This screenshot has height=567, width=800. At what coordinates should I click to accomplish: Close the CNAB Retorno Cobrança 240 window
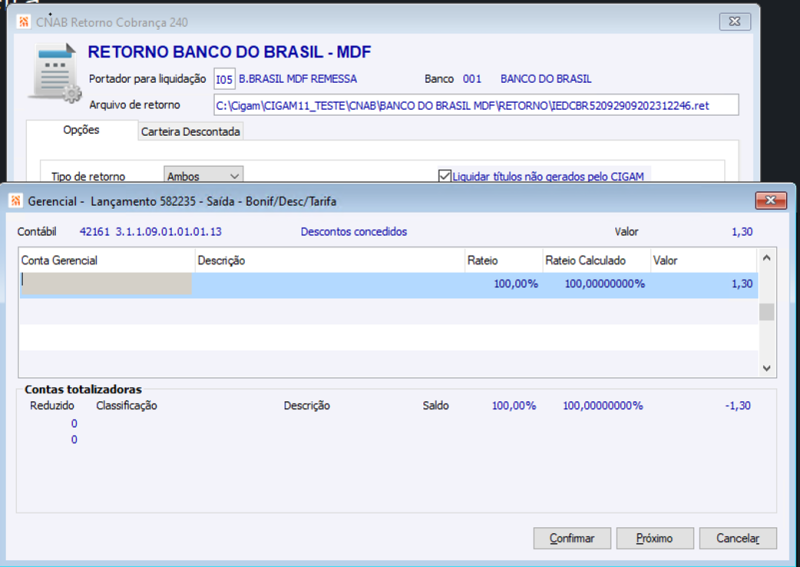click(x=735, y=22)
